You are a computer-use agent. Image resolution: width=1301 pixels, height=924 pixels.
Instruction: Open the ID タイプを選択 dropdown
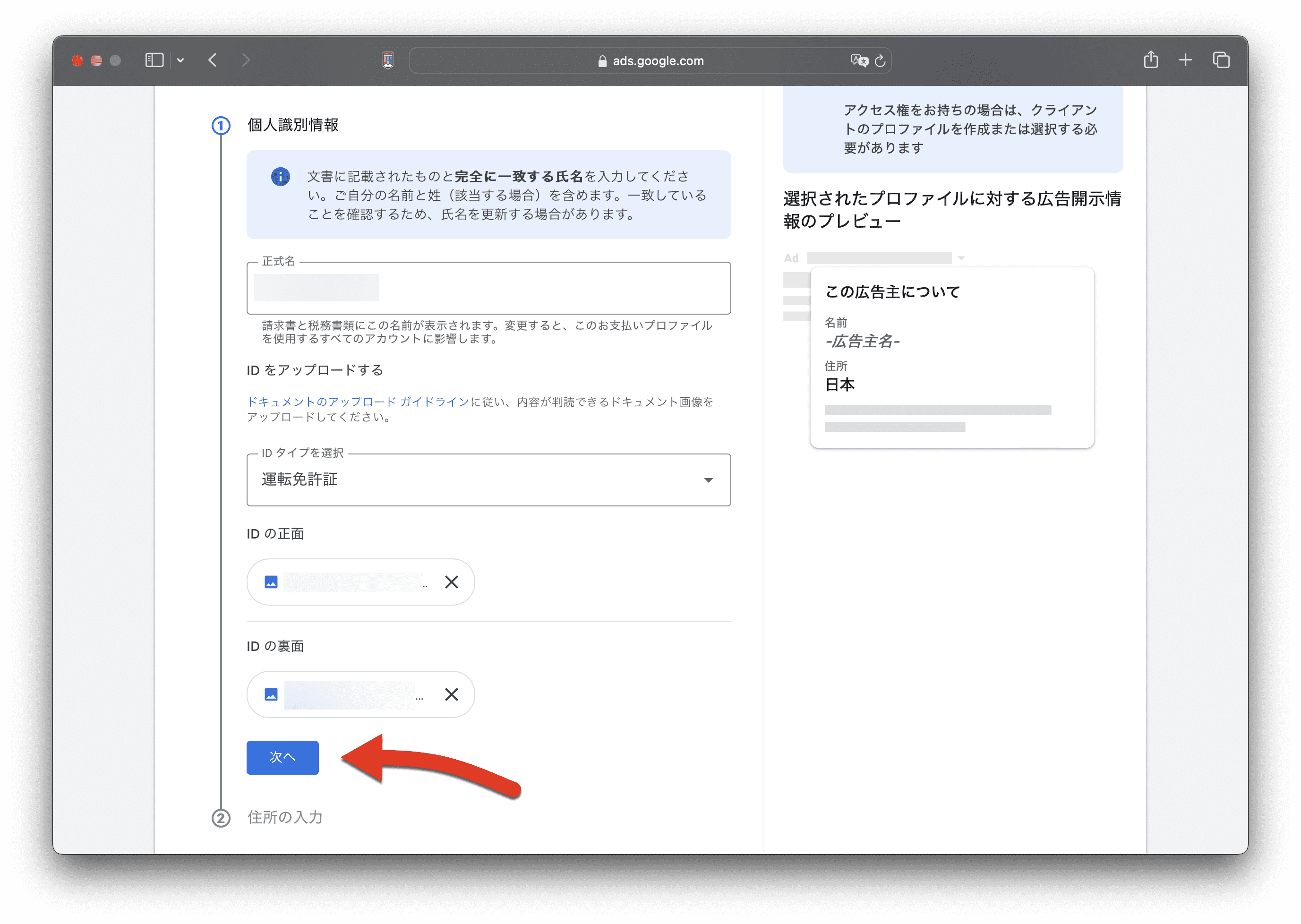click(488, 479)
